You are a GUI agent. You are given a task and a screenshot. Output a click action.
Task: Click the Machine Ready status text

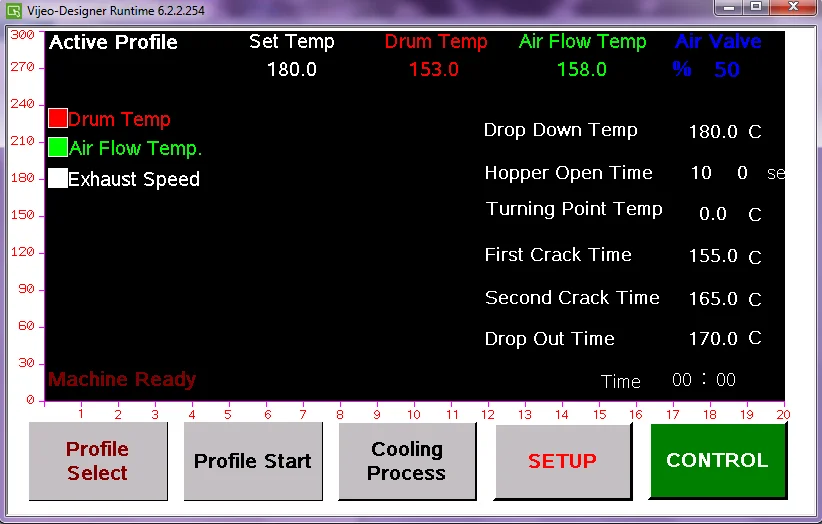pos(122,379)
